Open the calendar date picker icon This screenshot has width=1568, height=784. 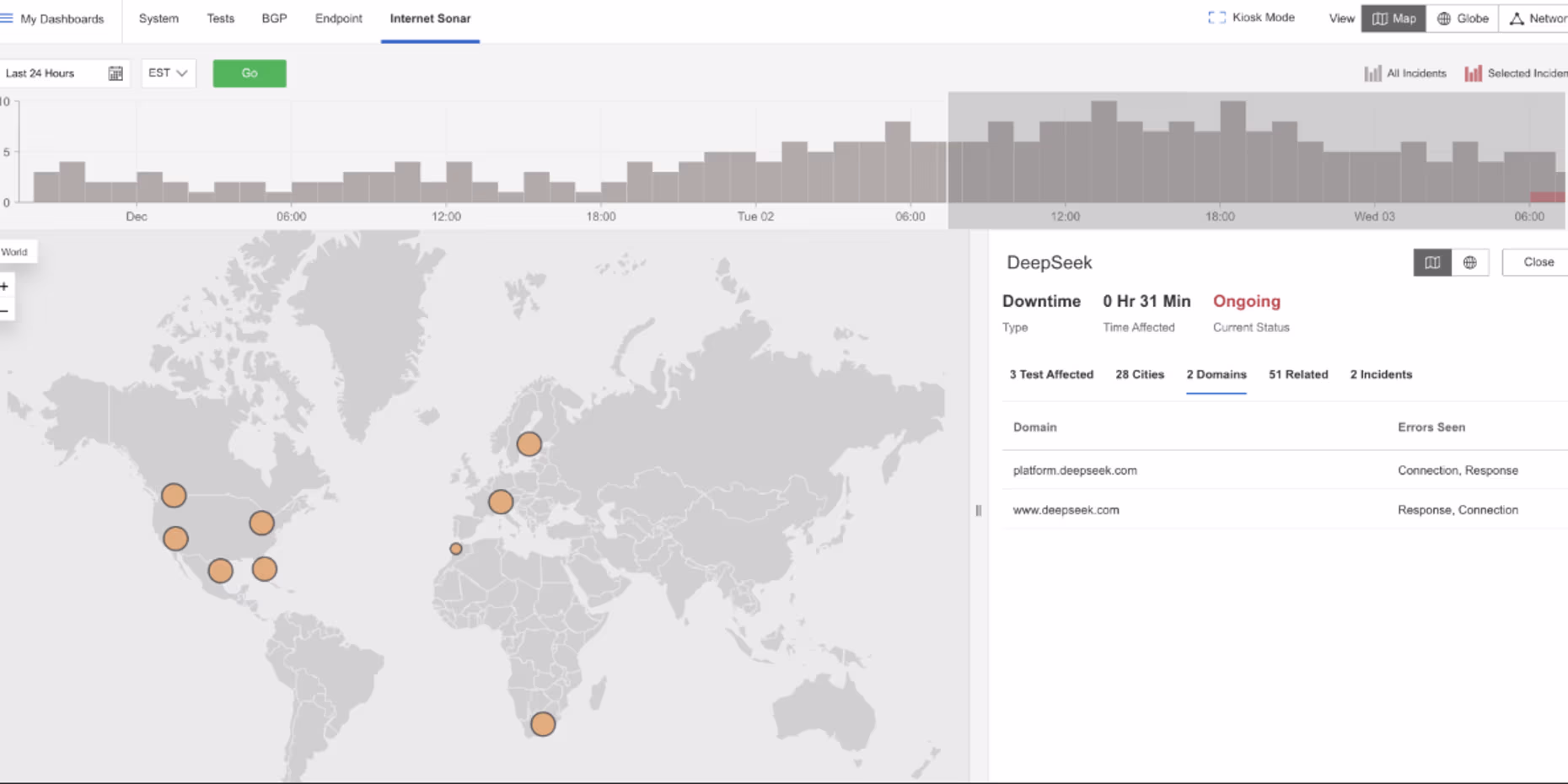[115, 73]
